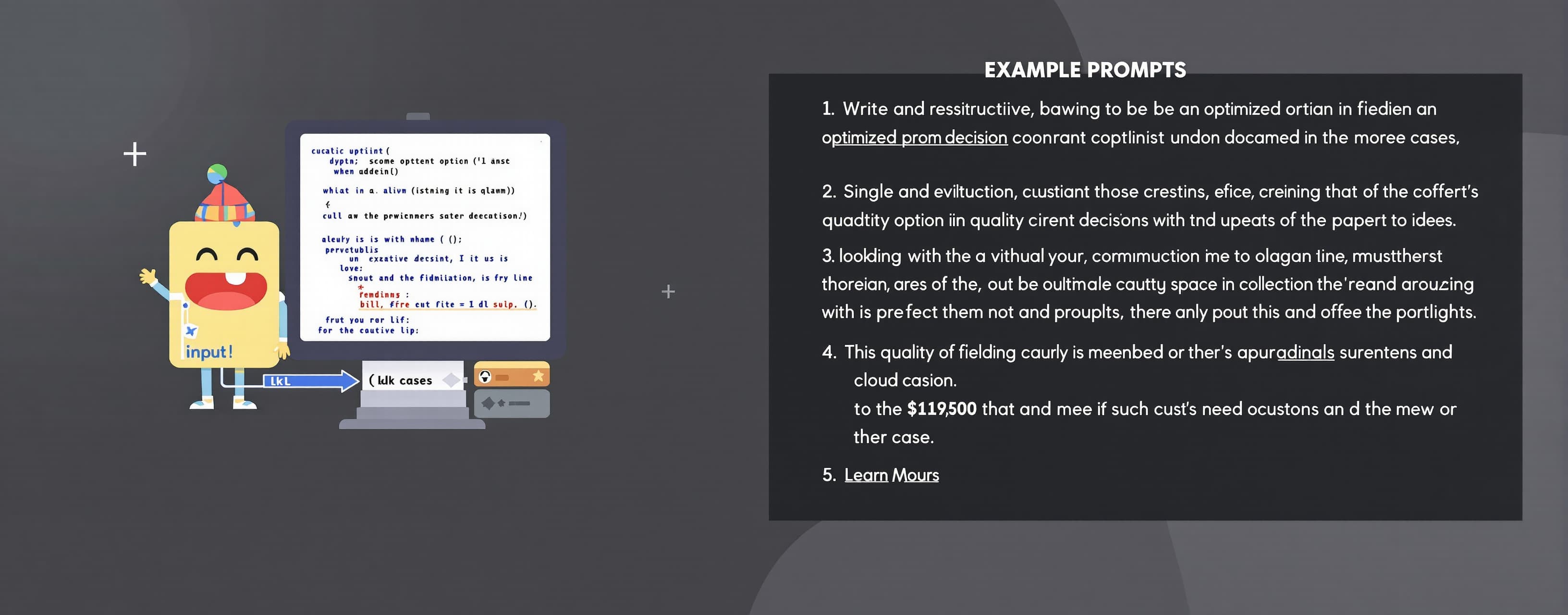This screenshot has width=1568, height=615.
Task: Select prompt 1 beginning "Write and ressitructiive"
Action: [1141, 123]
